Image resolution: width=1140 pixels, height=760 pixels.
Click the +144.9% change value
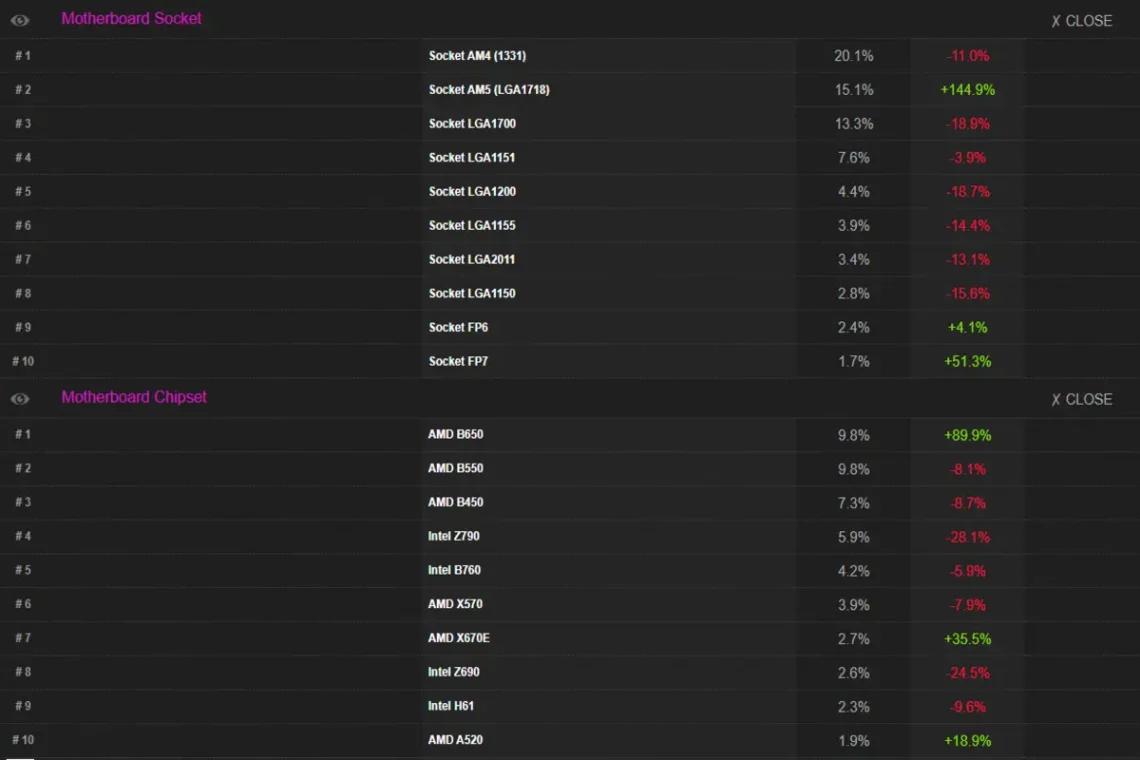[968, 90]
